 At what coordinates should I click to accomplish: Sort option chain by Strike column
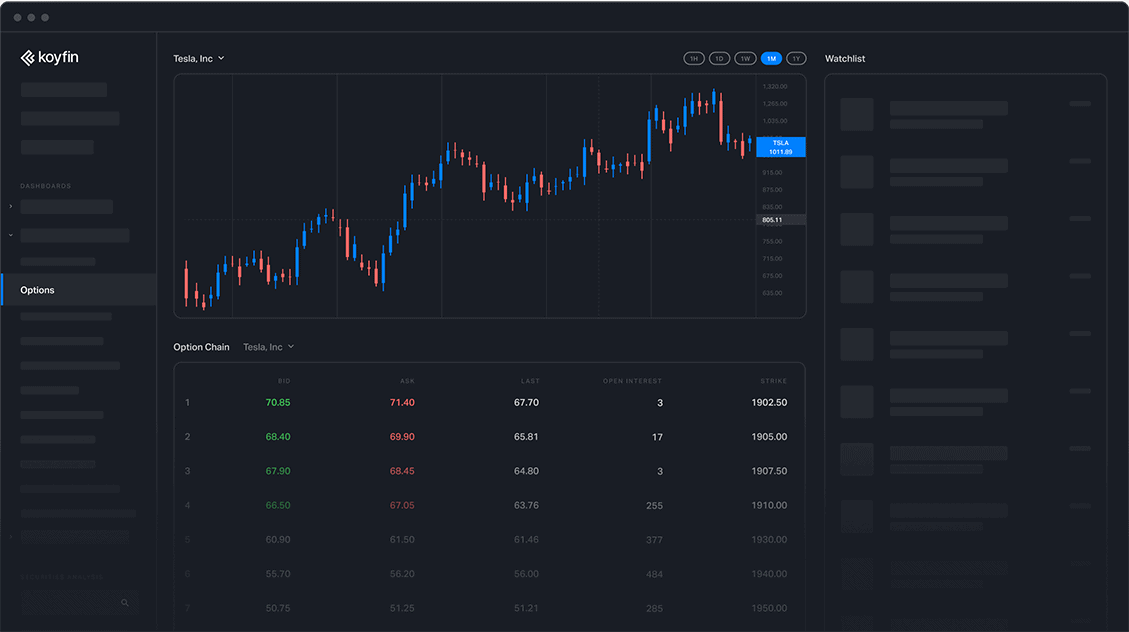[x=773, y=381]
